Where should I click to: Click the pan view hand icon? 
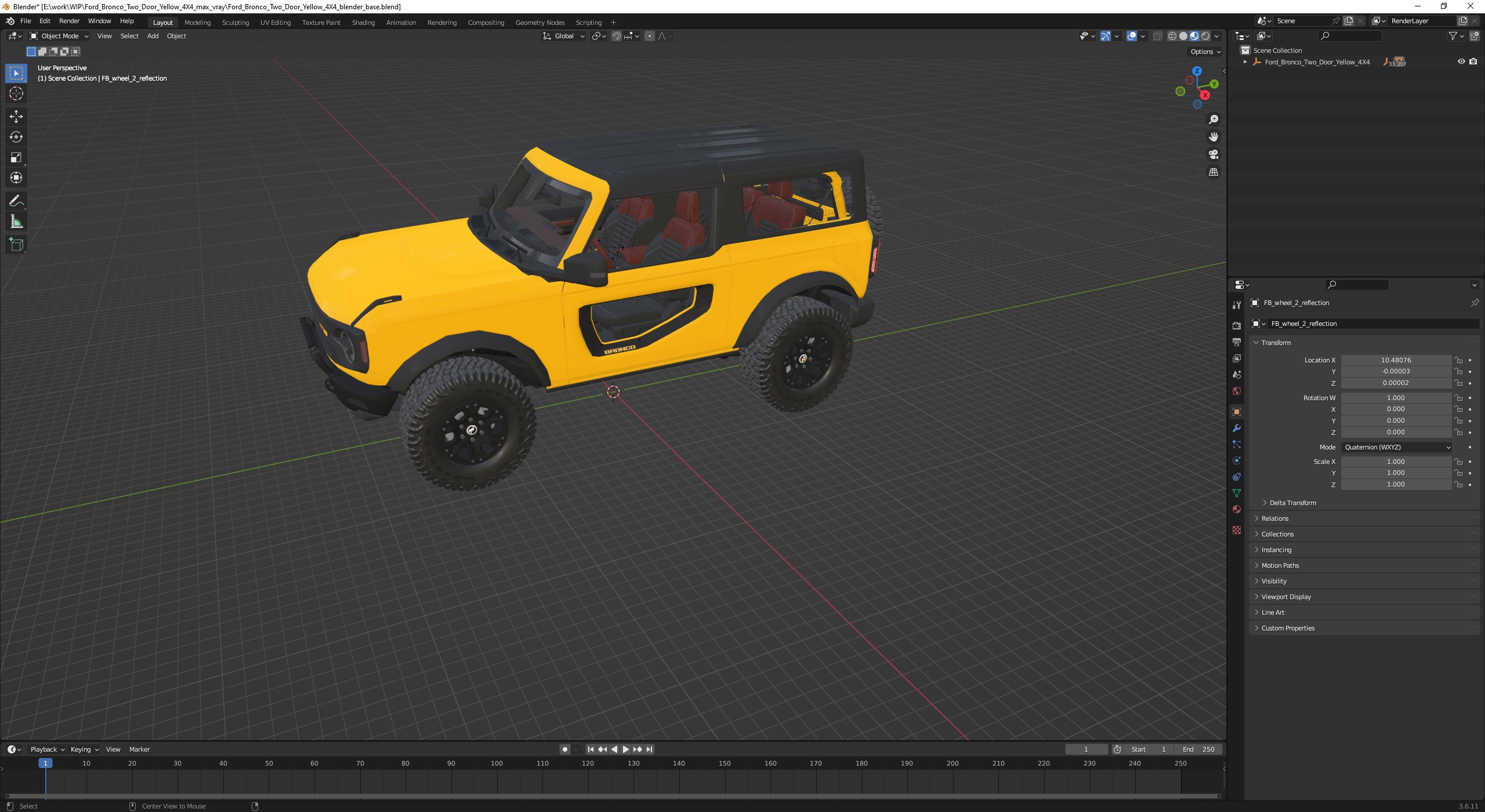click(1213, 137)
